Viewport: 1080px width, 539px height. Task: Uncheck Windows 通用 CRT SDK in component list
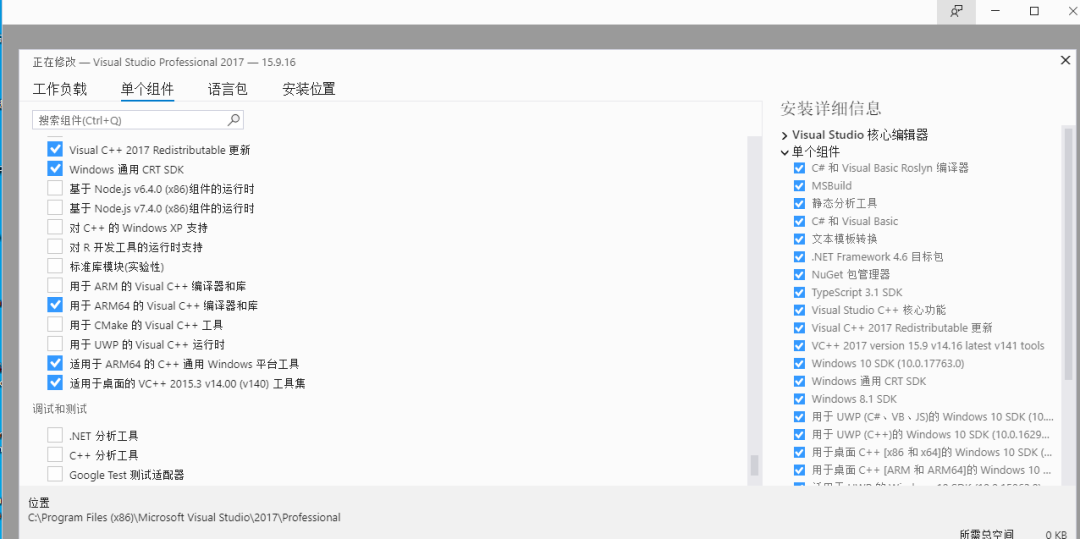coord(55,169)
